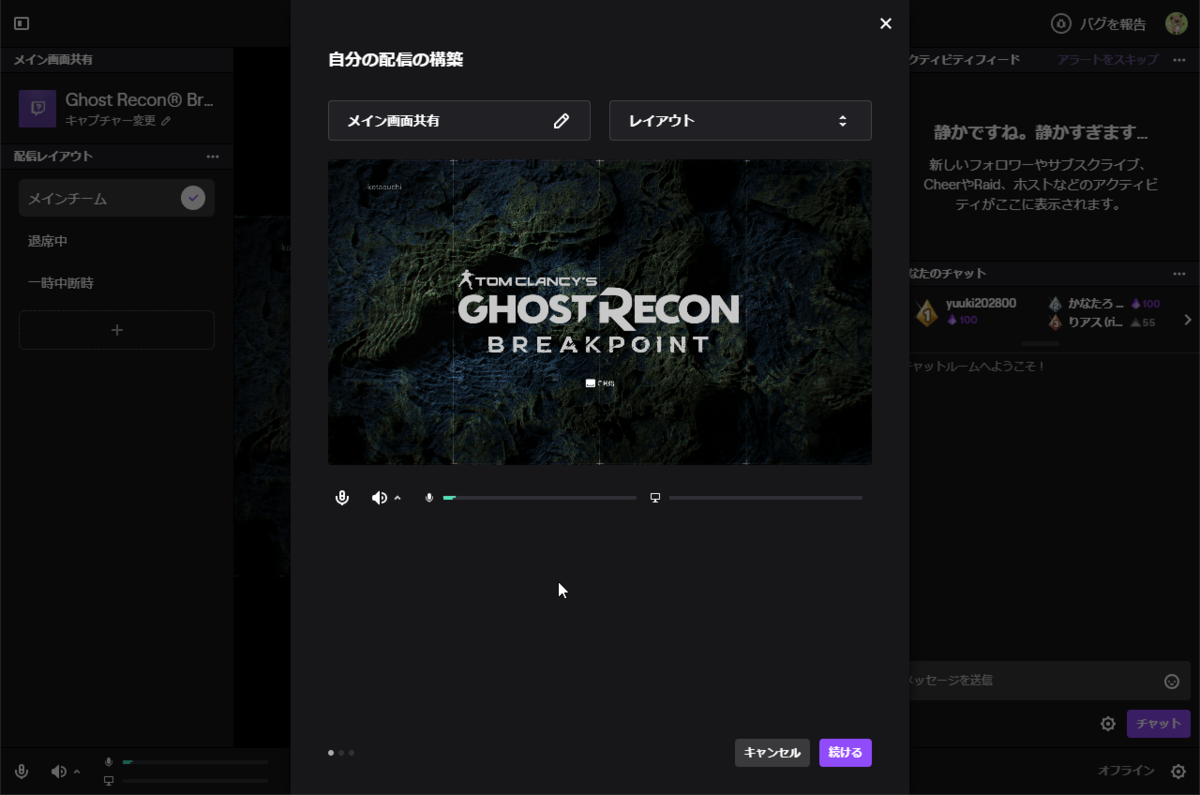Toggle the microphone mute in the dialog
Image resolution: width=1200 pixels, height=795 pixels.
click(342, 498)
